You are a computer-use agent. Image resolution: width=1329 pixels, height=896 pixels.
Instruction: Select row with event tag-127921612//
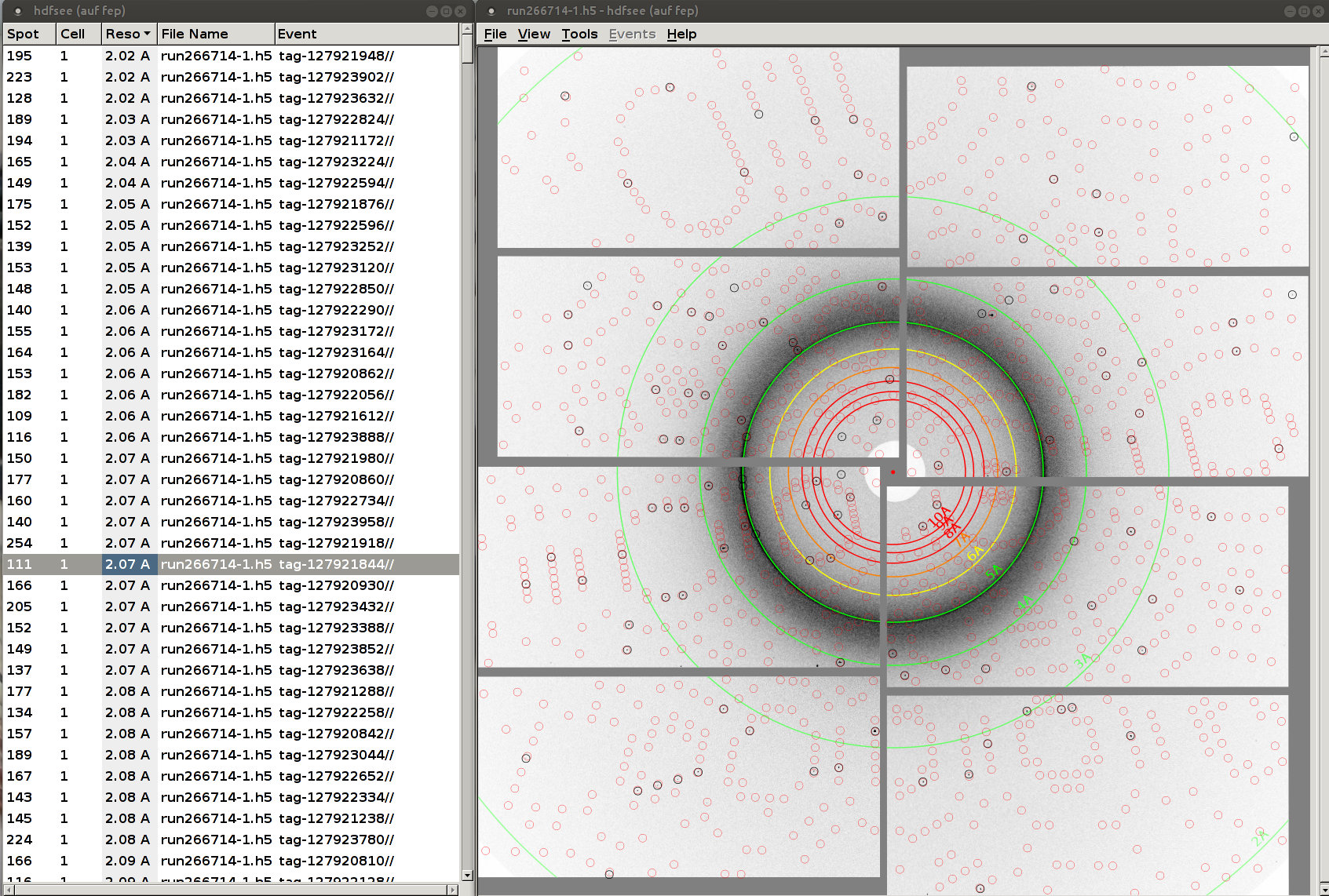pos(232,416)
